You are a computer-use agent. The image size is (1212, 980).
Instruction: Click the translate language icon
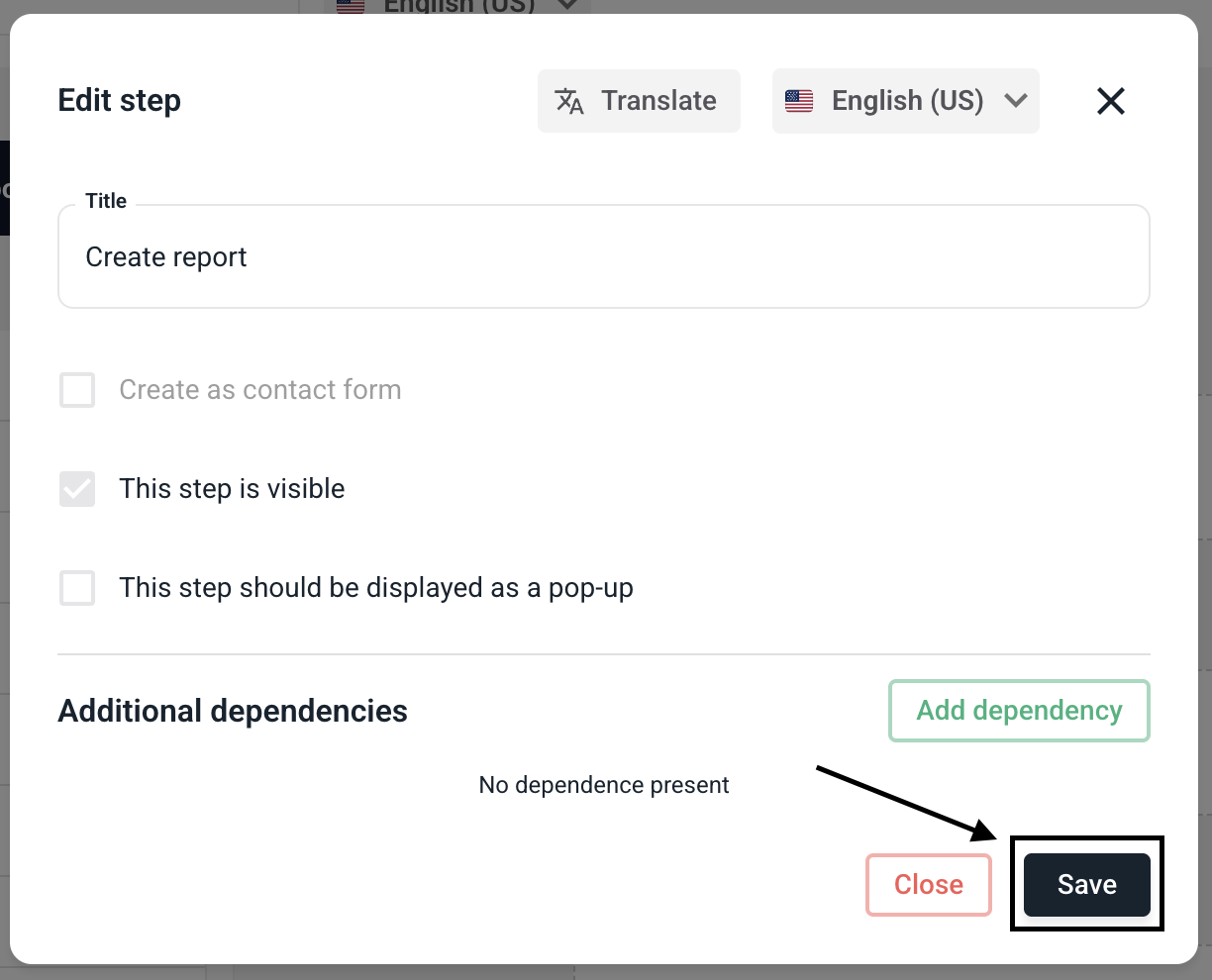[x=569, y=101]
